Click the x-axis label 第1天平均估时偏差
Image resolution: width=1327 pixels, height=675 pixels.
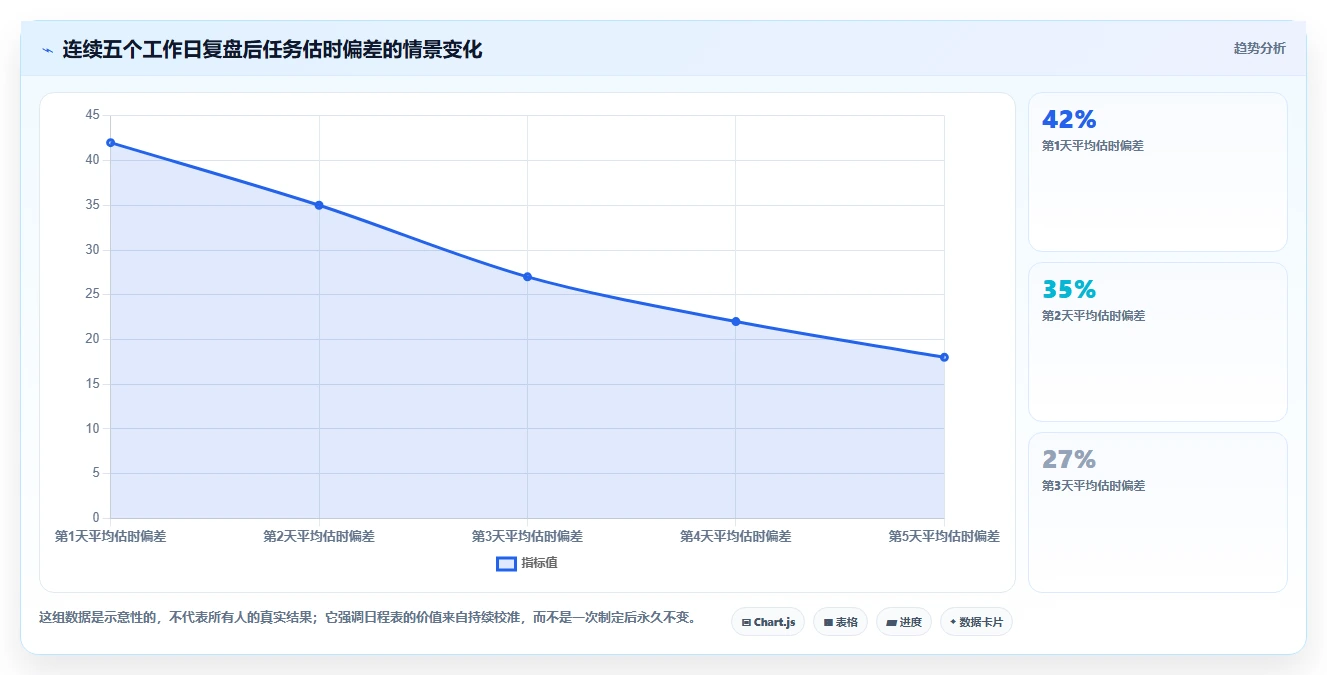110,536
